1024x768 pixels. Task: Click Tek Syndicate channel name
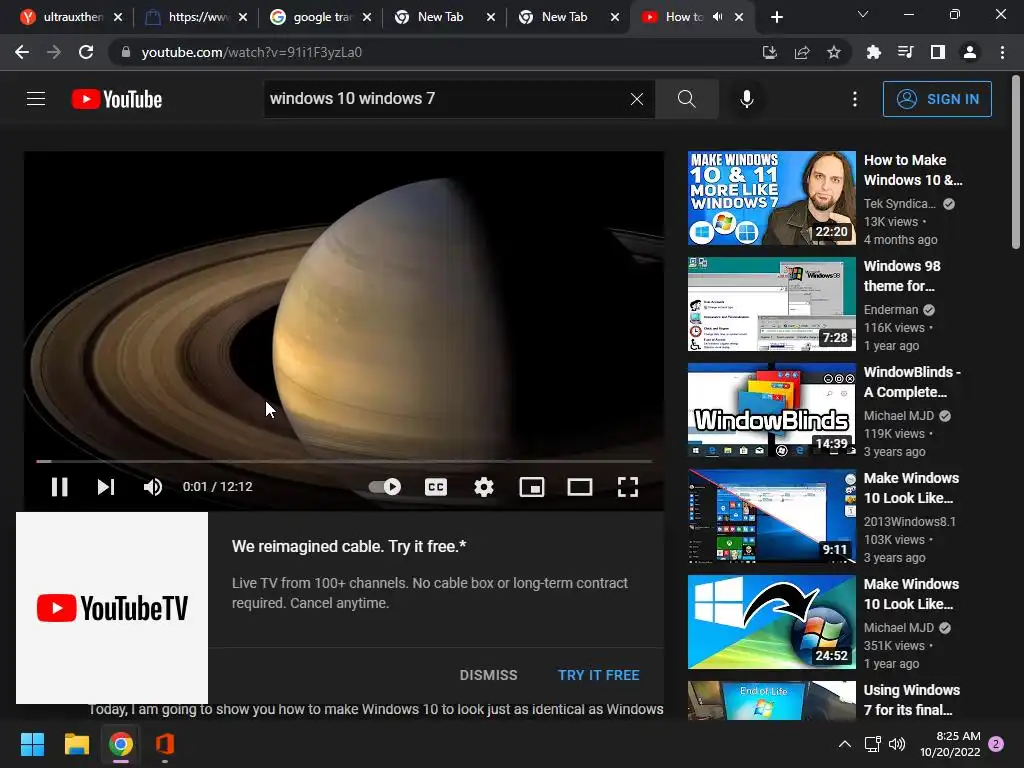coord(899,204)
